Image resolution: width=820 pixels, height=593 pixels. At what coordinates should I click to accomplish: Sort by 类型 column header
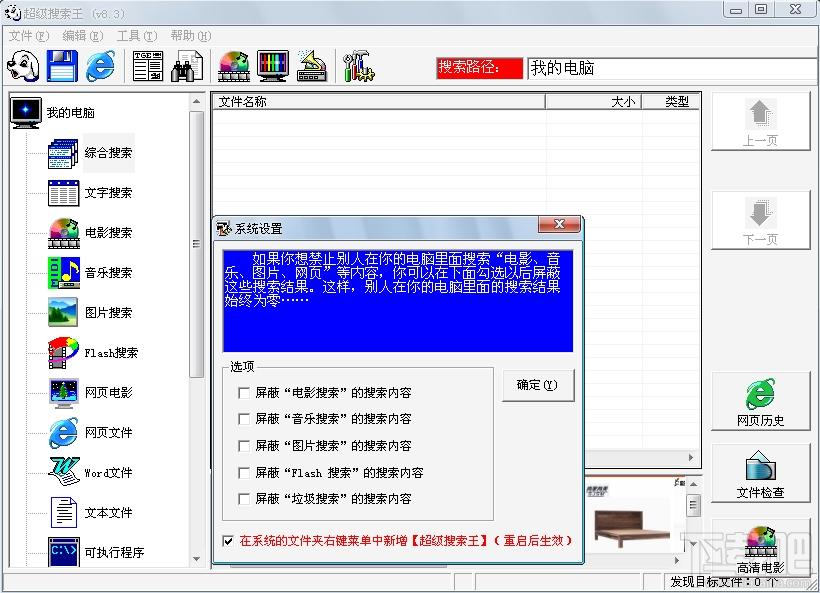[x=671, y=101]
